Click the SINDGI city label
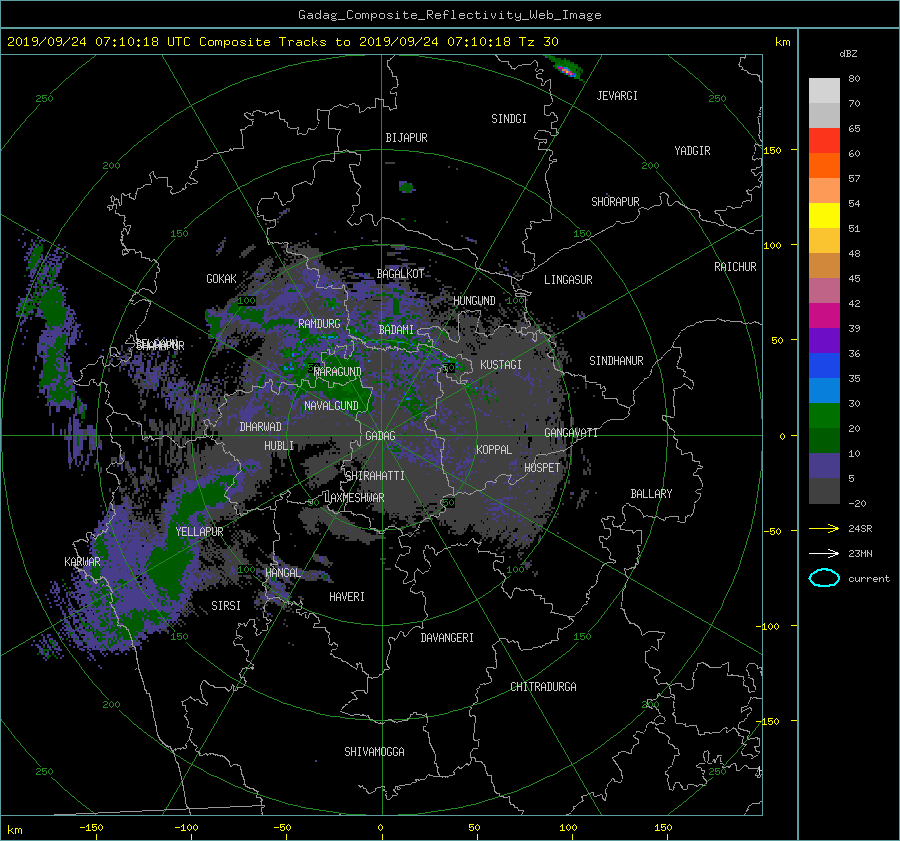The image size is (900, 841). click(509, 119)
